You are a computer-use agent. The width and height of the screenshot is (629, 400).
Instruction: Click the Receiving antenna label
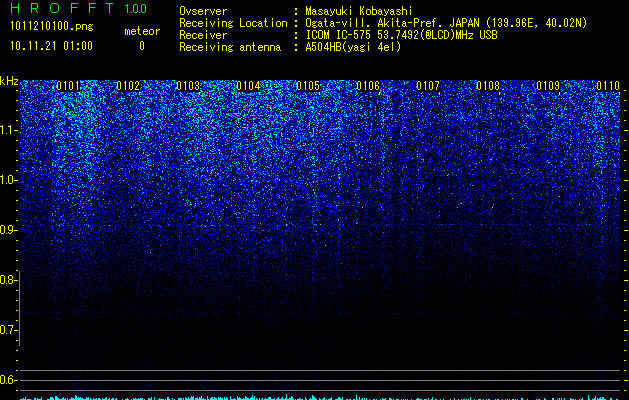tap(230, 47)
